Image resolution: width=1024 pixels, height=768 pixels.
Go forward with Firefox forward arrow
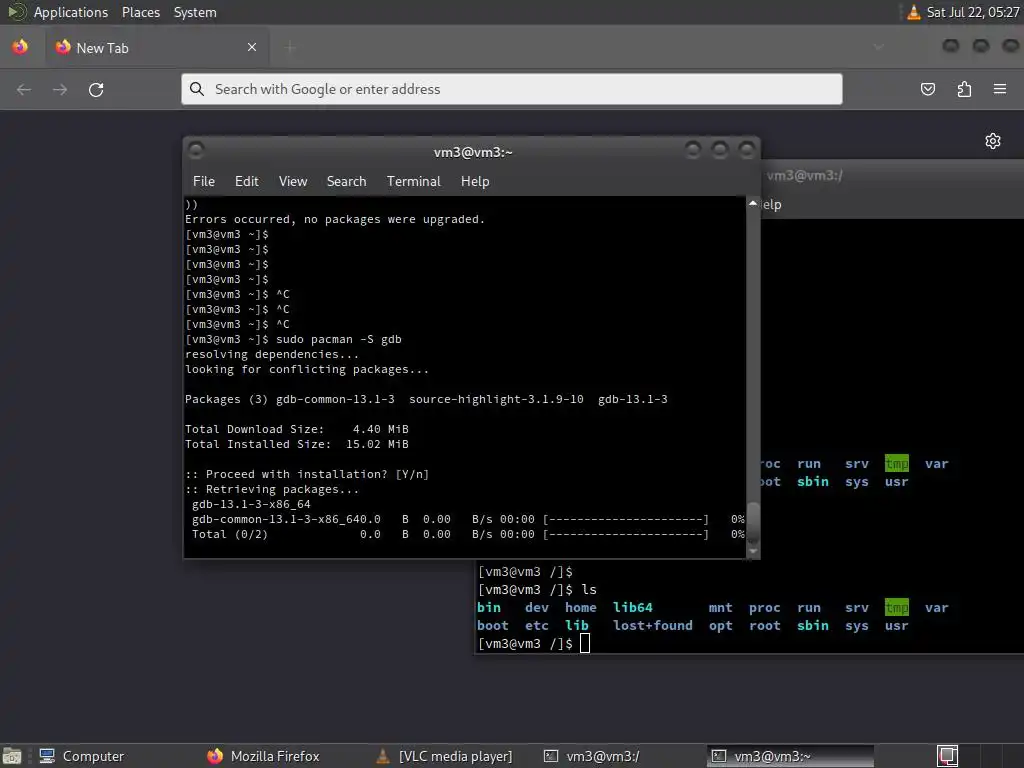tap(60, 89)
